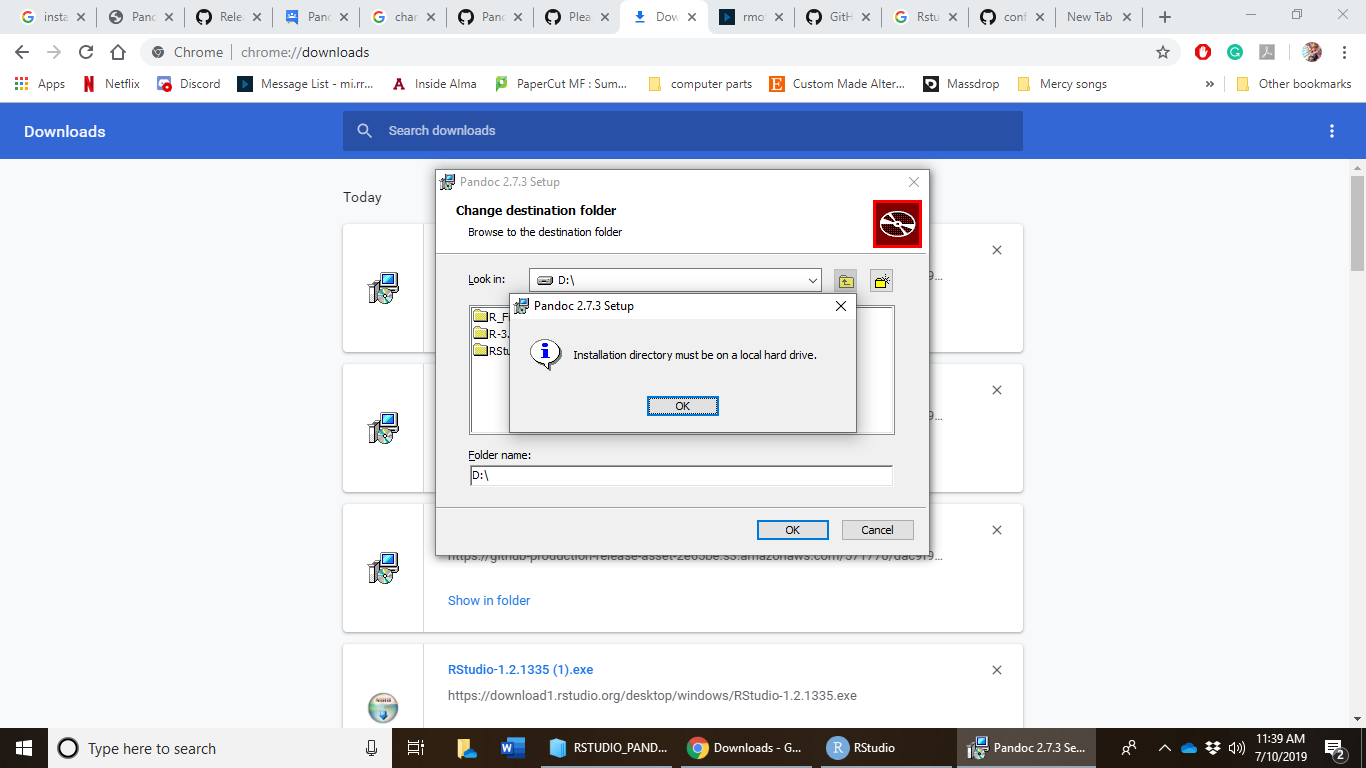The height and width of the screenshot is (768, 1366).
Task: Open the Mercy songs bookmark folder
Action: pos(1062,84)
